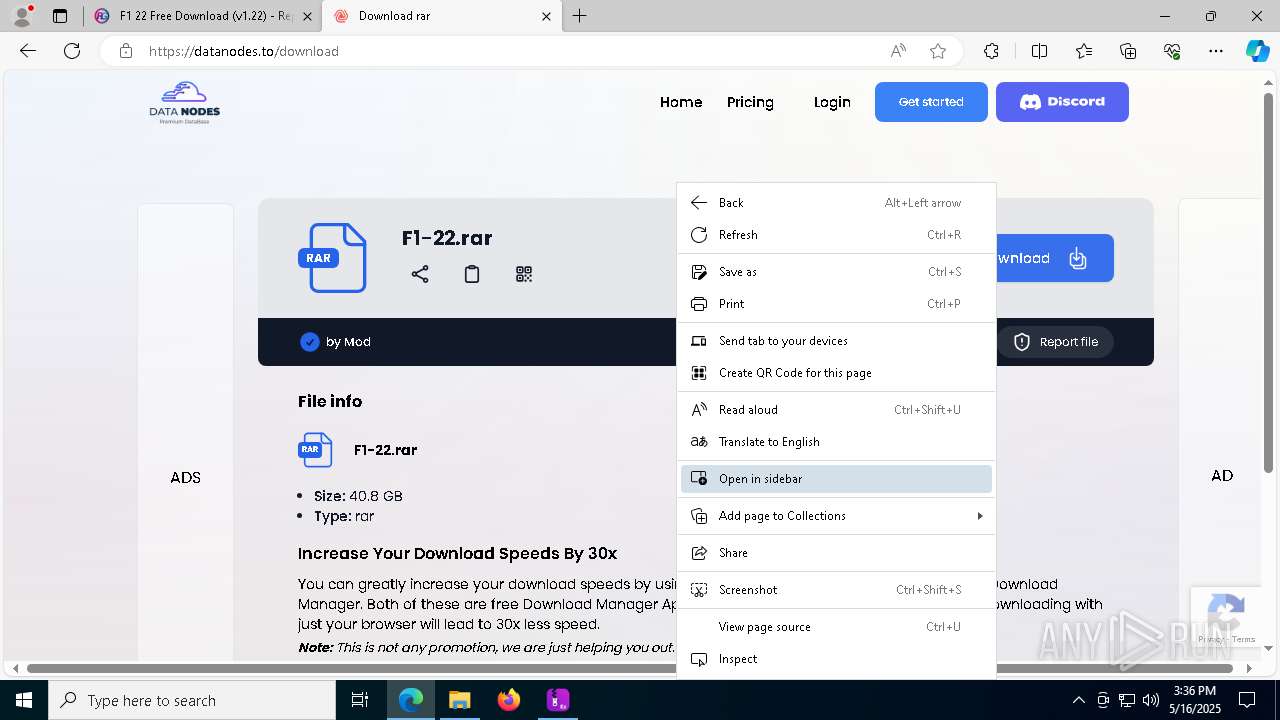This screenshot has width=1280, height=720.
Task: Click the Data Nodes logo
Action: [x=185, y=102]
